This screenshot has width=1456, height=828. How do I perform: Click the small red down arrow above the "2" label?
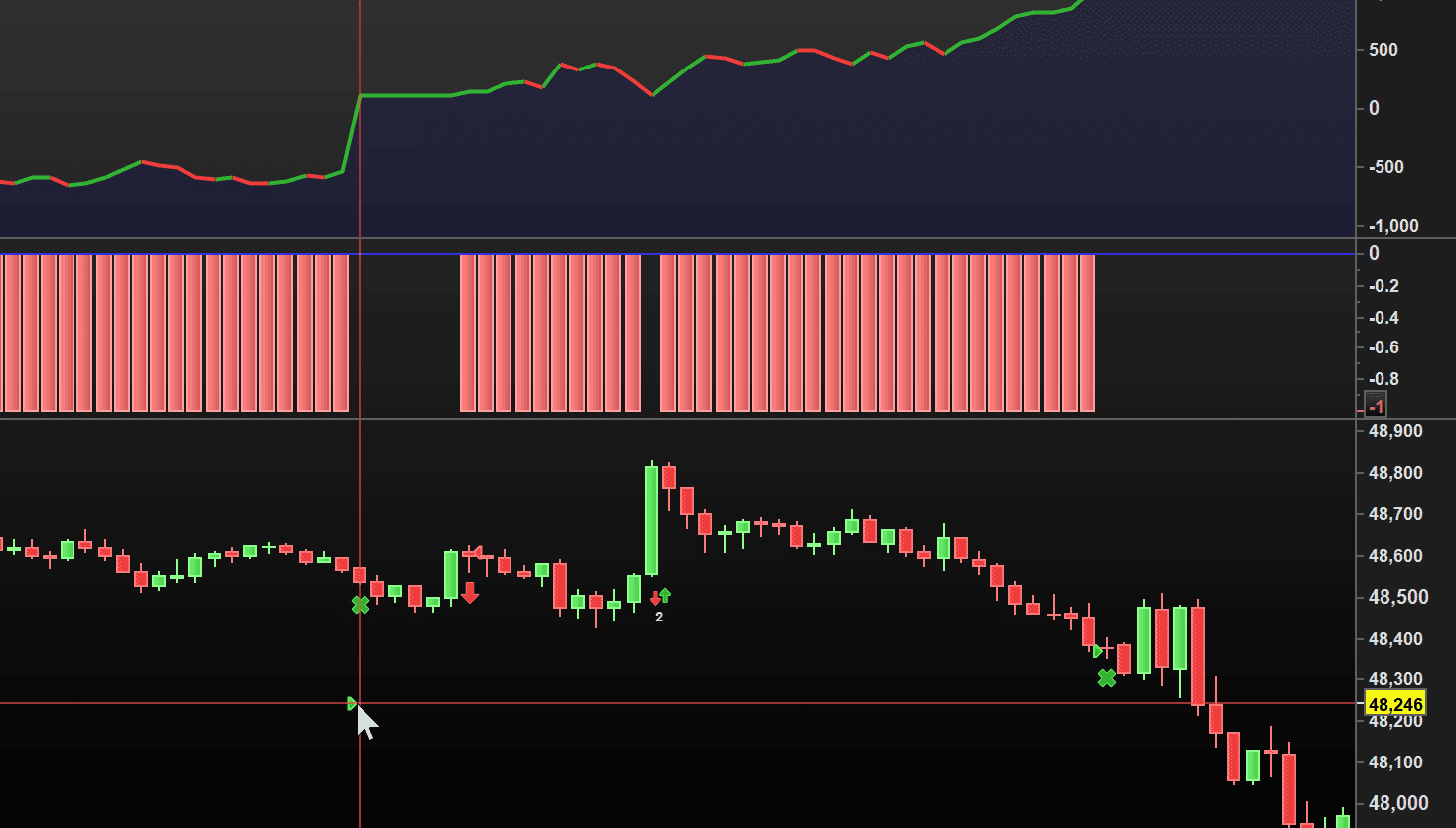click(x=655, y=598)
